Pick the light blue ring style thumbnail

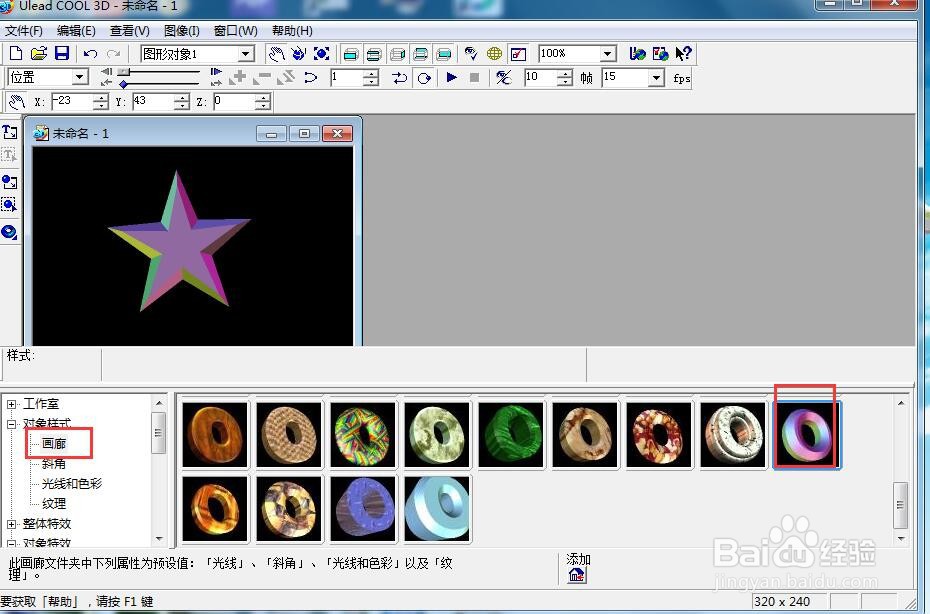(x=437, y=509)
